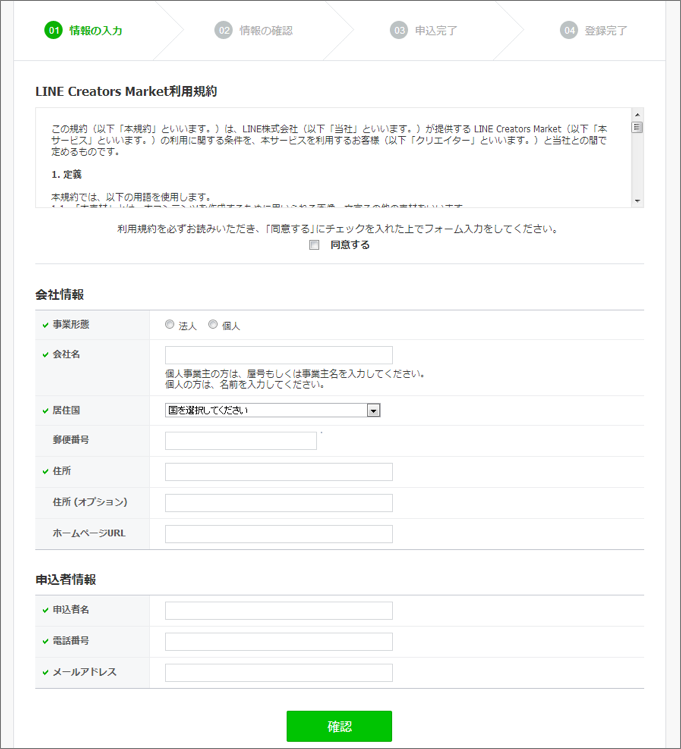Click the terms box scroll-up arrow

coord(637,115)
